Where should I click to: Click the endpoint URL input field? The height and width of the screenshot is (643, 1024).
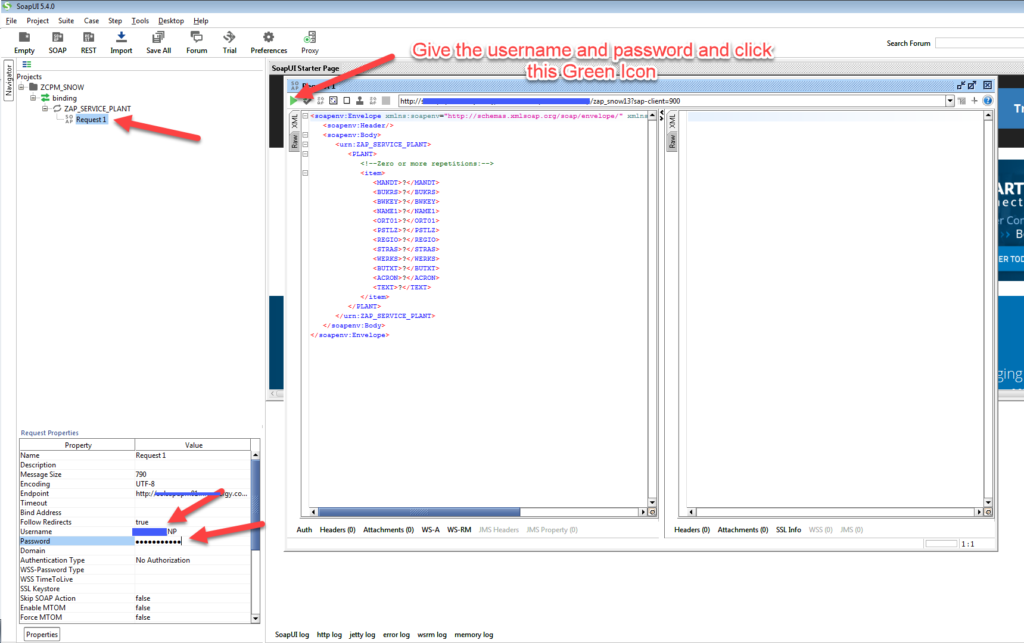[x=671, y=101]
